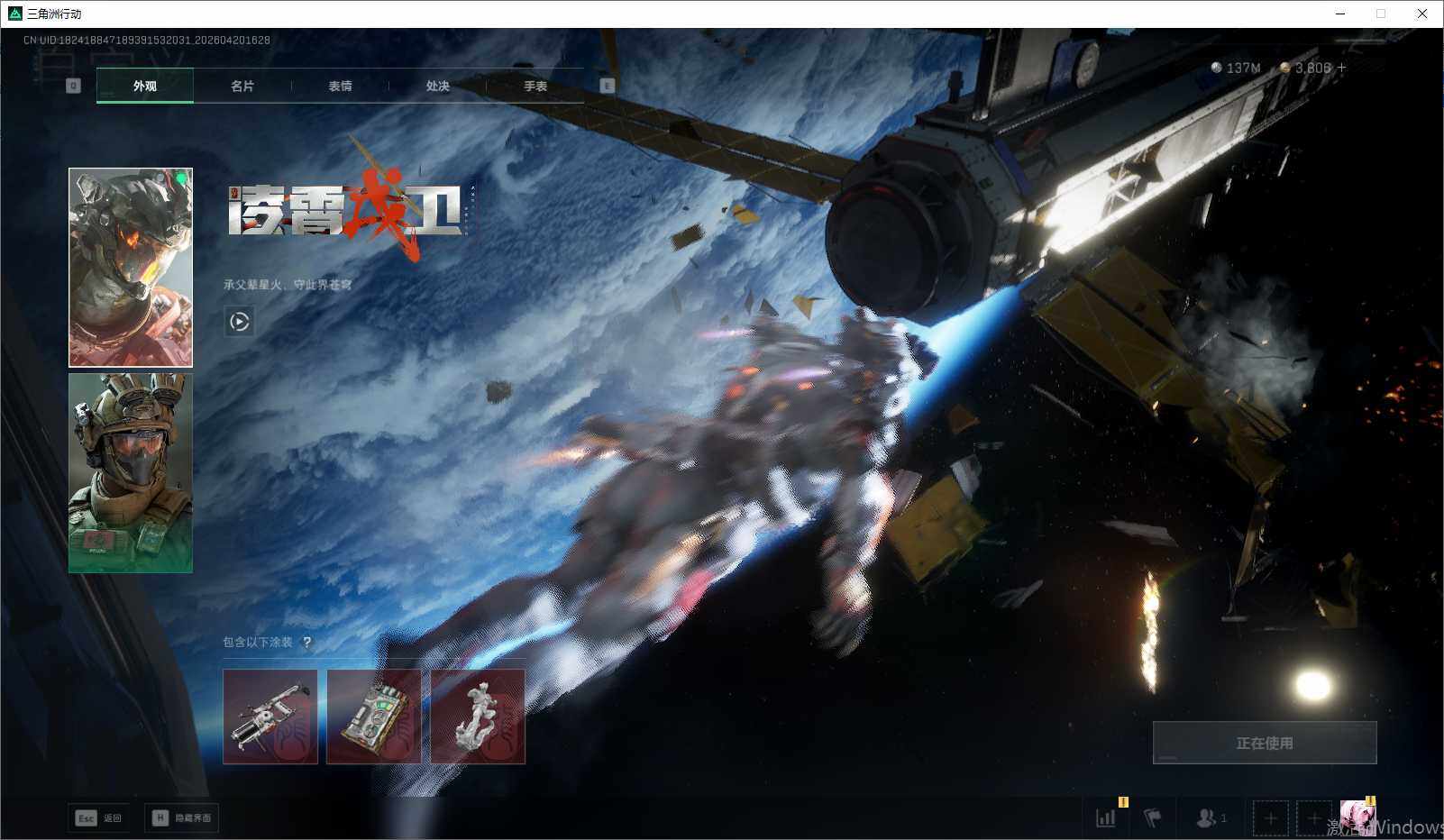Add currency with the plus icon
1444x840 pixels.
1341,68
